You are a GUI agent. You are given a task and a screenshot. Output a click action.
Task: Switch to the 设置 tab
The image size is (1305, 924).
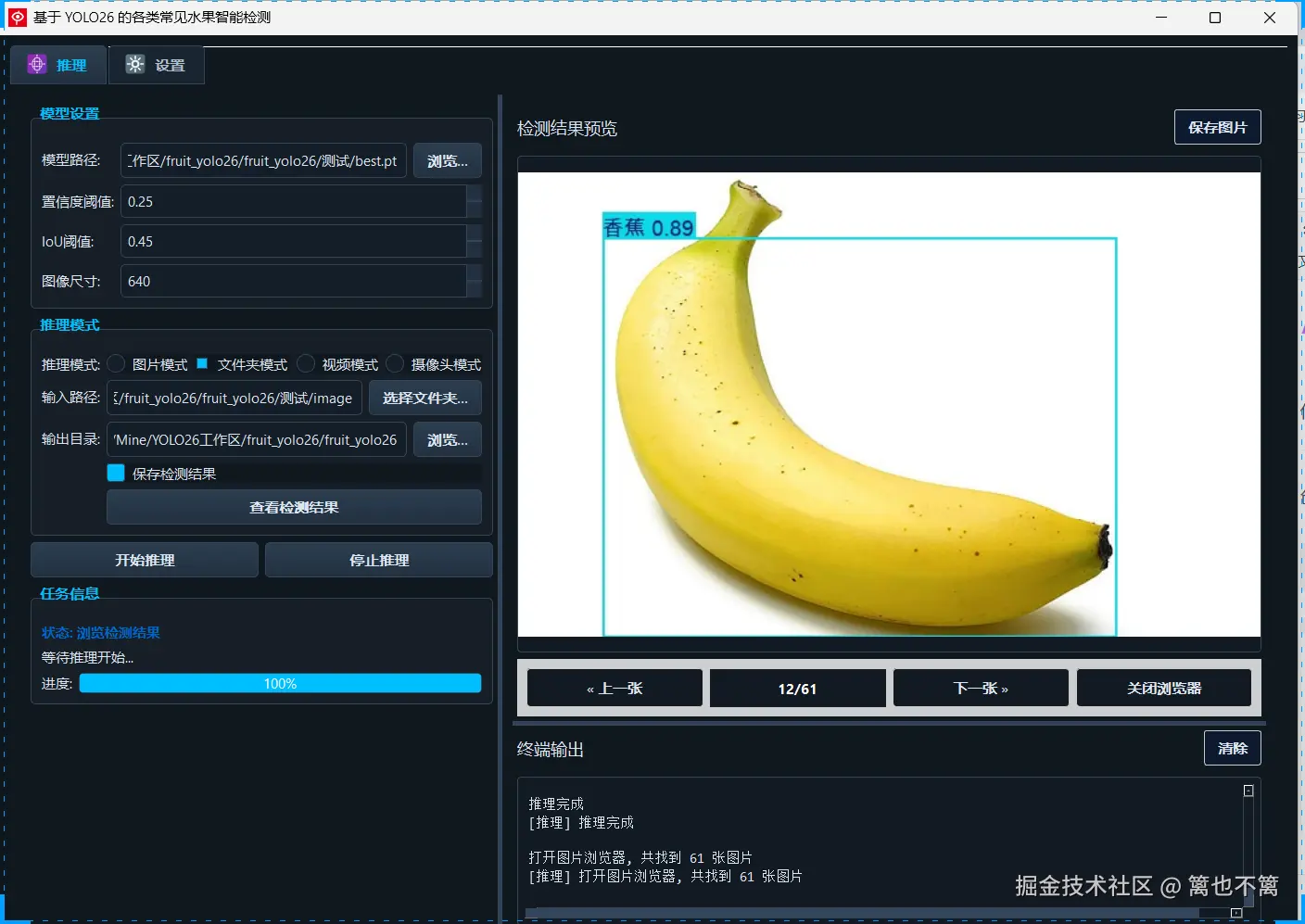(168, 64)
